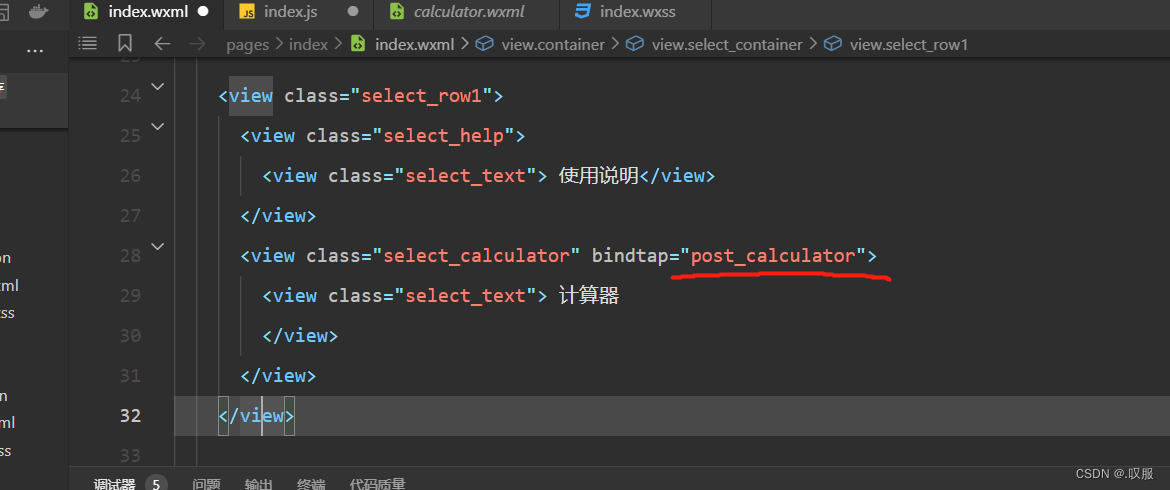Open the 代码质量 panel tab
The height and width of the screenshot is (490, 1170).
[378, 483]
